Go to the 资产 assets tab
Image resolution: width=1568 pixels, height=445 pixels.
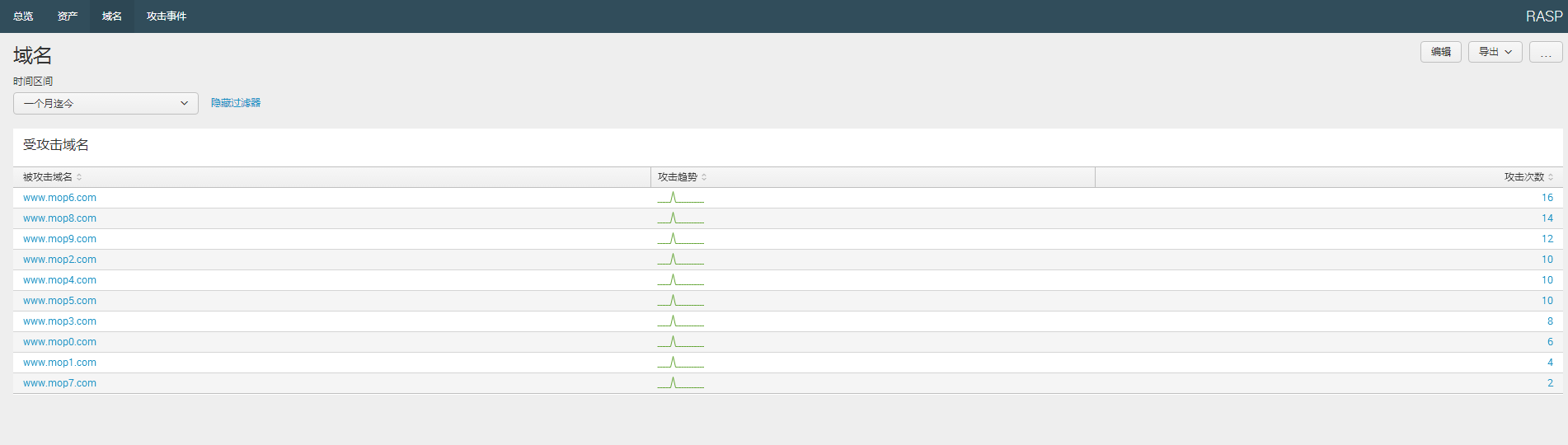click(68, 16)
